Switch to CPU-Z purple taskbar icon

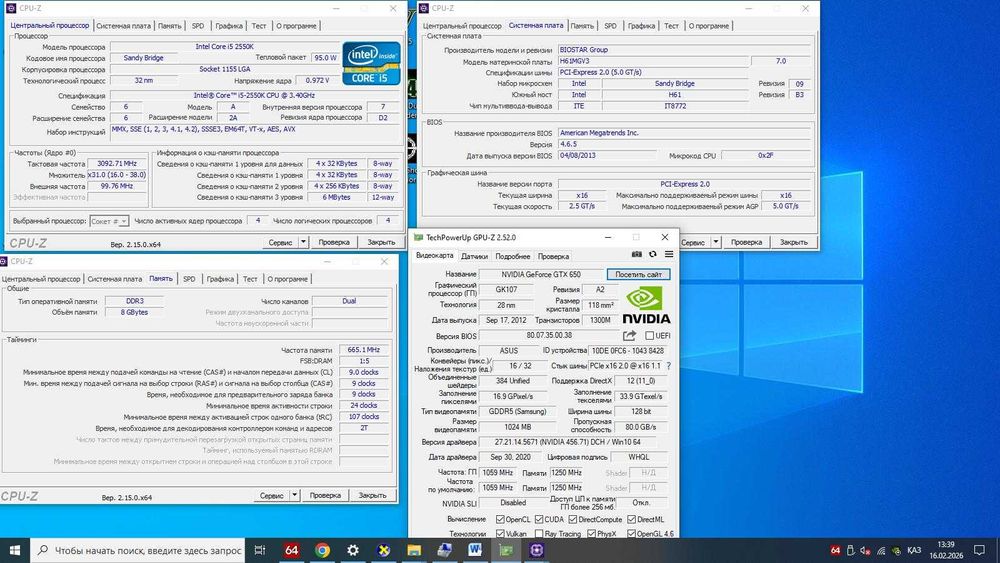536,550
